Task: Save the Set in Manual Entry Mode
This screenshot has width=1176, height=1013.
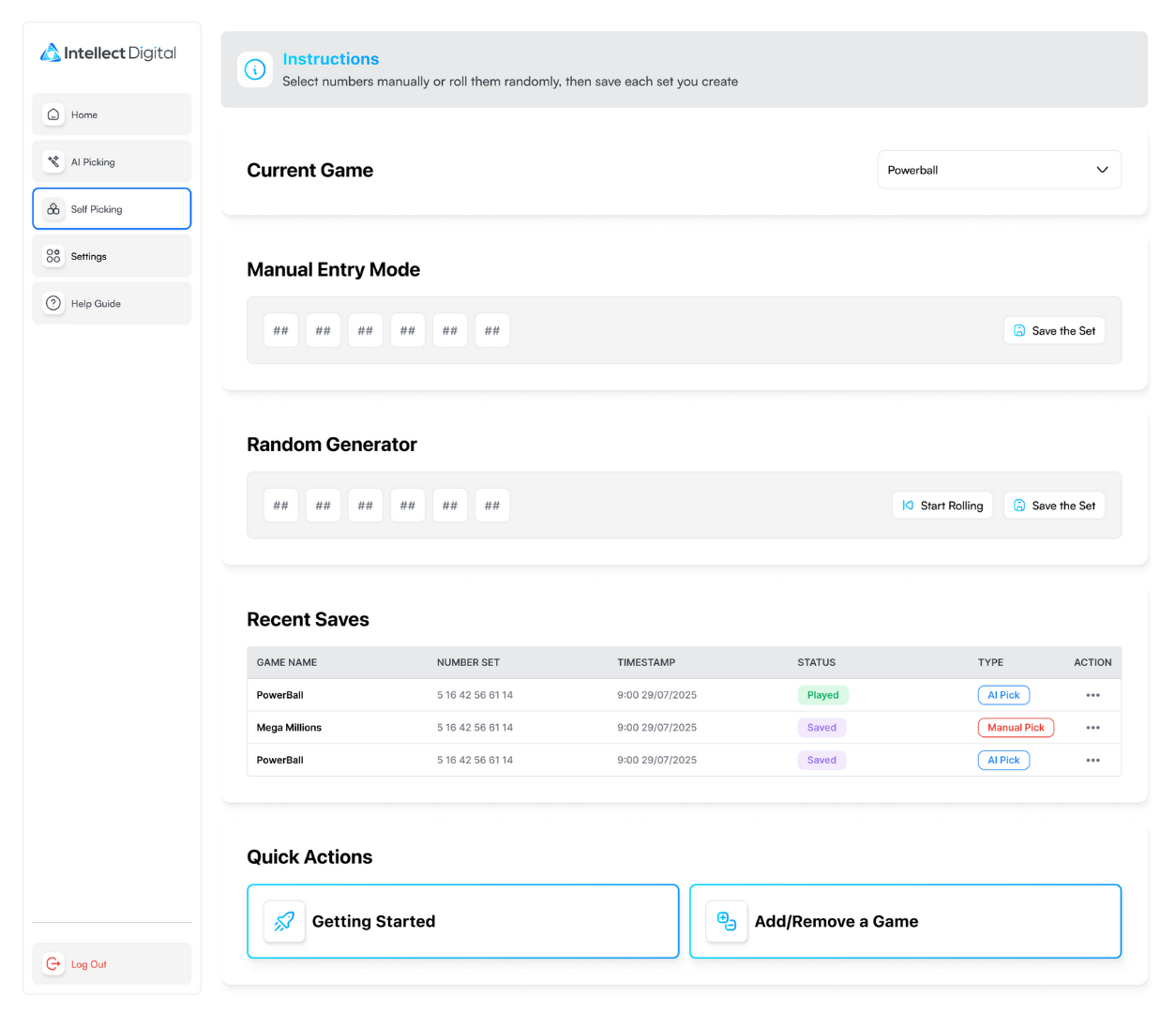Action: [1054, 331]
